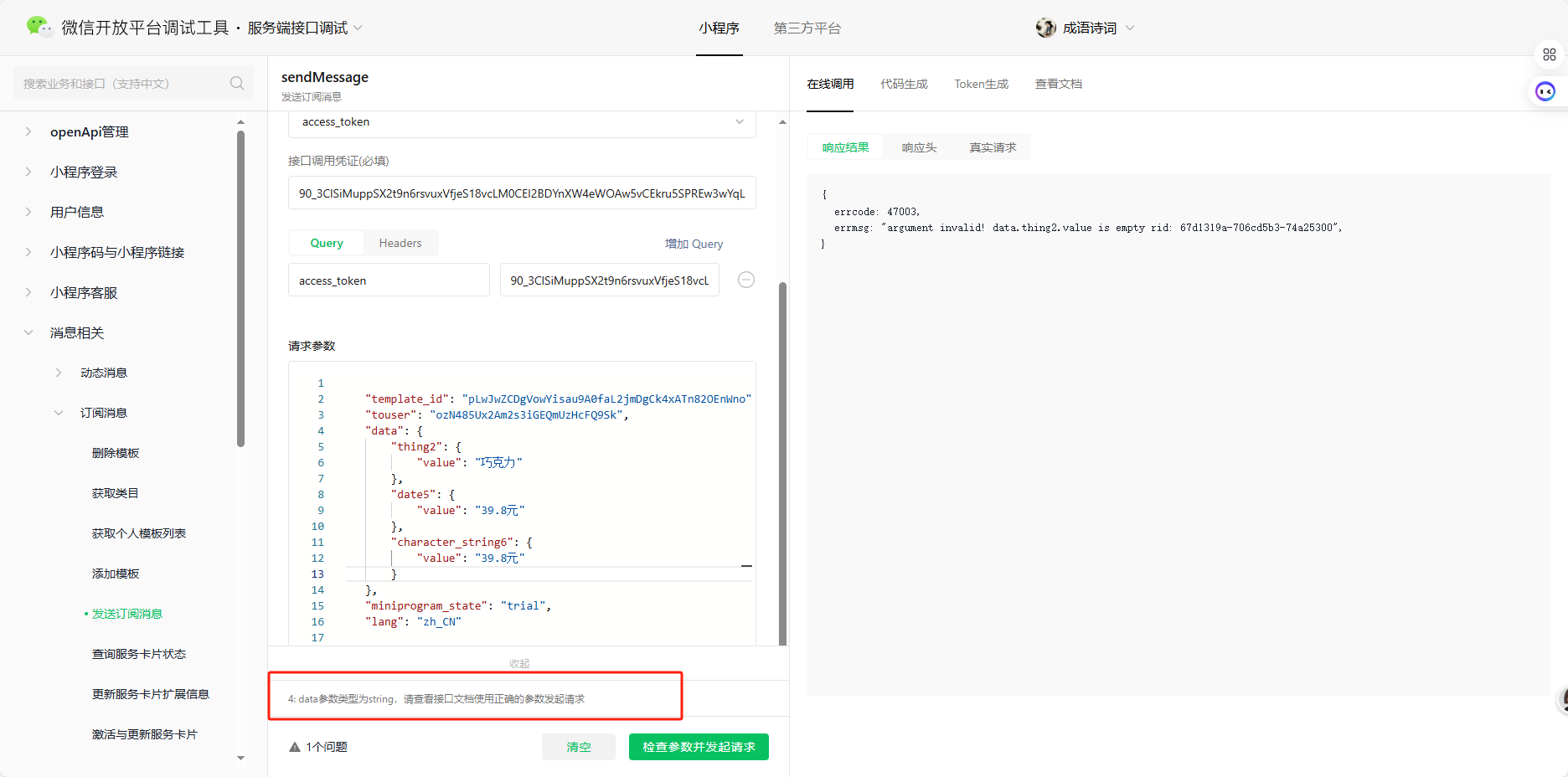Click the sidebar scroll-down arrow

(241, 759)
